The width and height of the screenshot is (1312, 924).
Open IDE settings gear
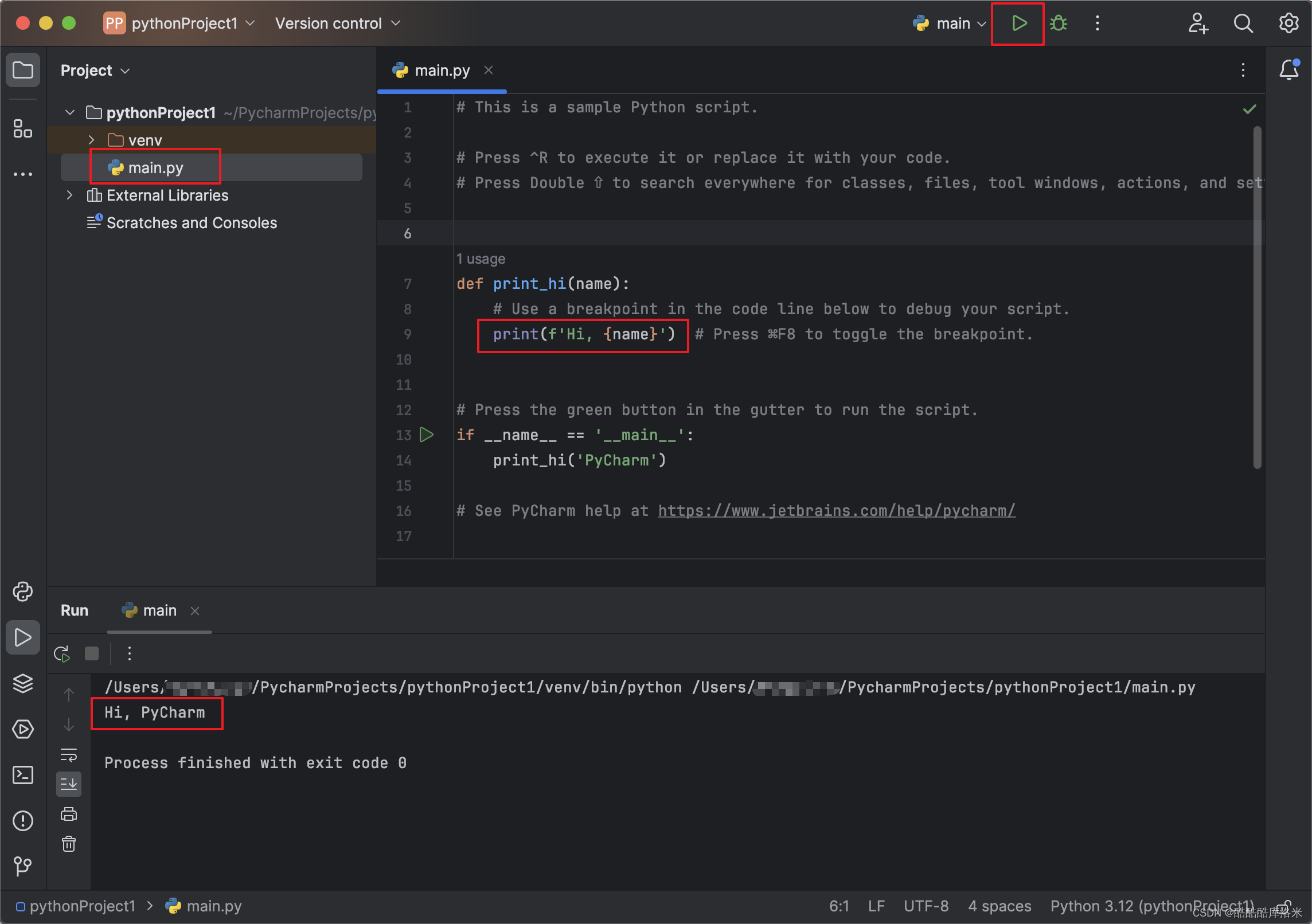(x=1288, y=24)
